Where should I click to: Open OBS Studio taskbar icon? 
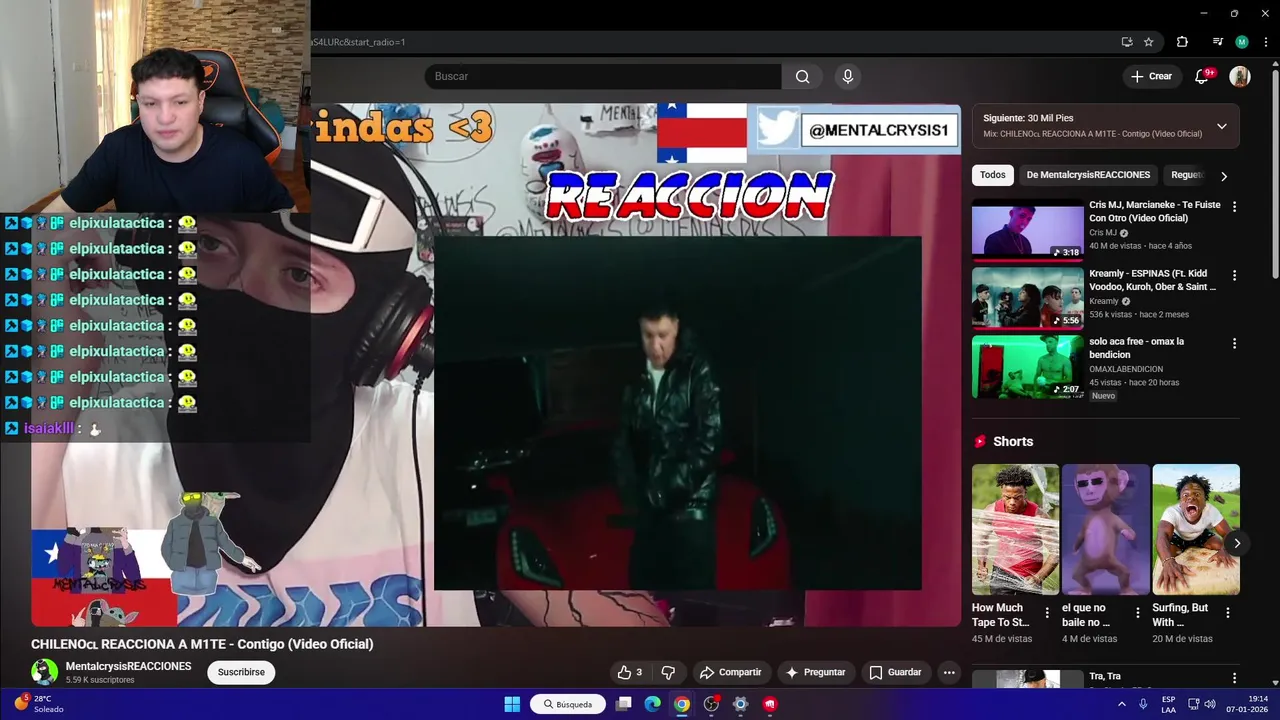(711, 704)
